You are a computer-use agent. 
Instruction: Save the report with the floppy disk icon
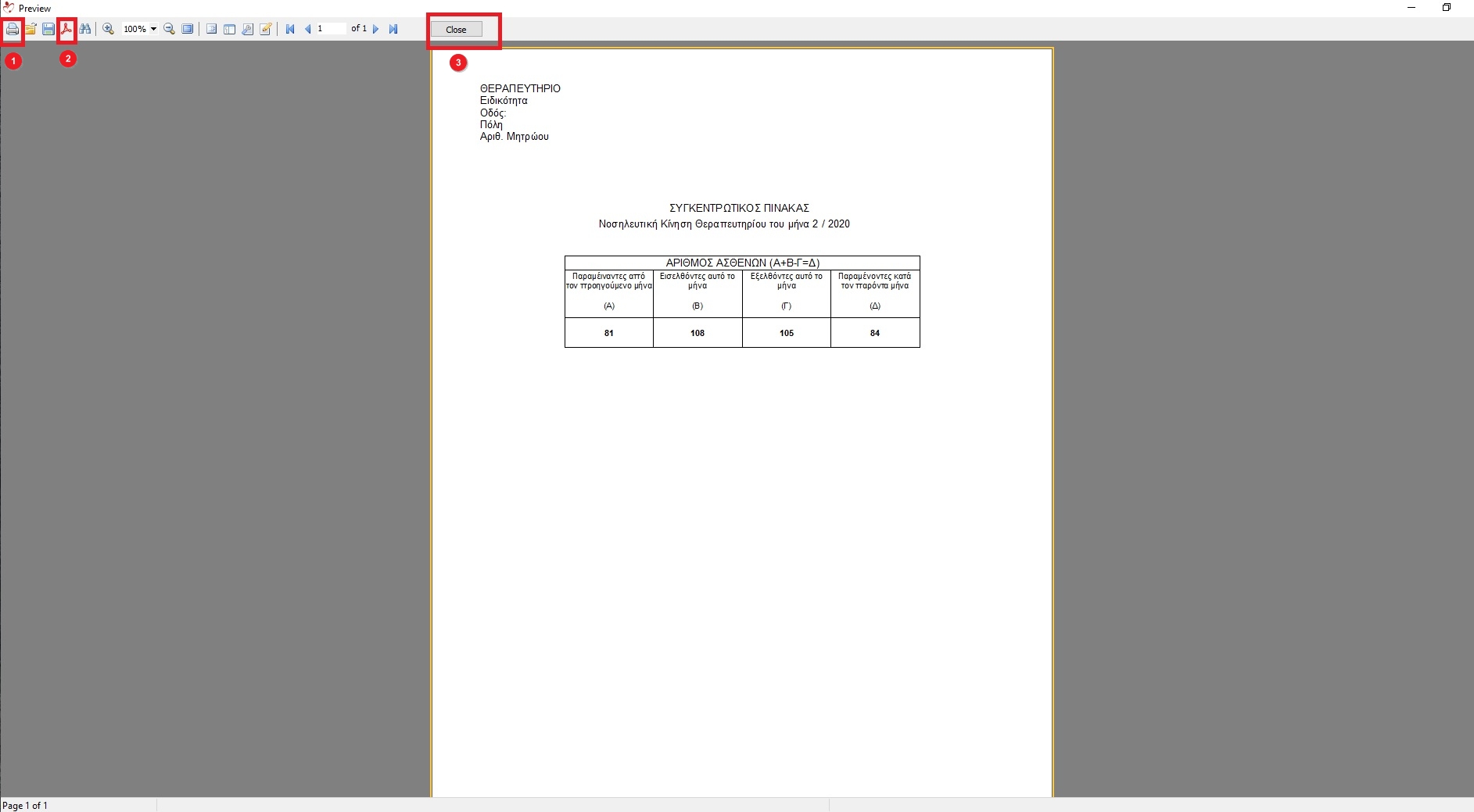click(x=48, y=29)
